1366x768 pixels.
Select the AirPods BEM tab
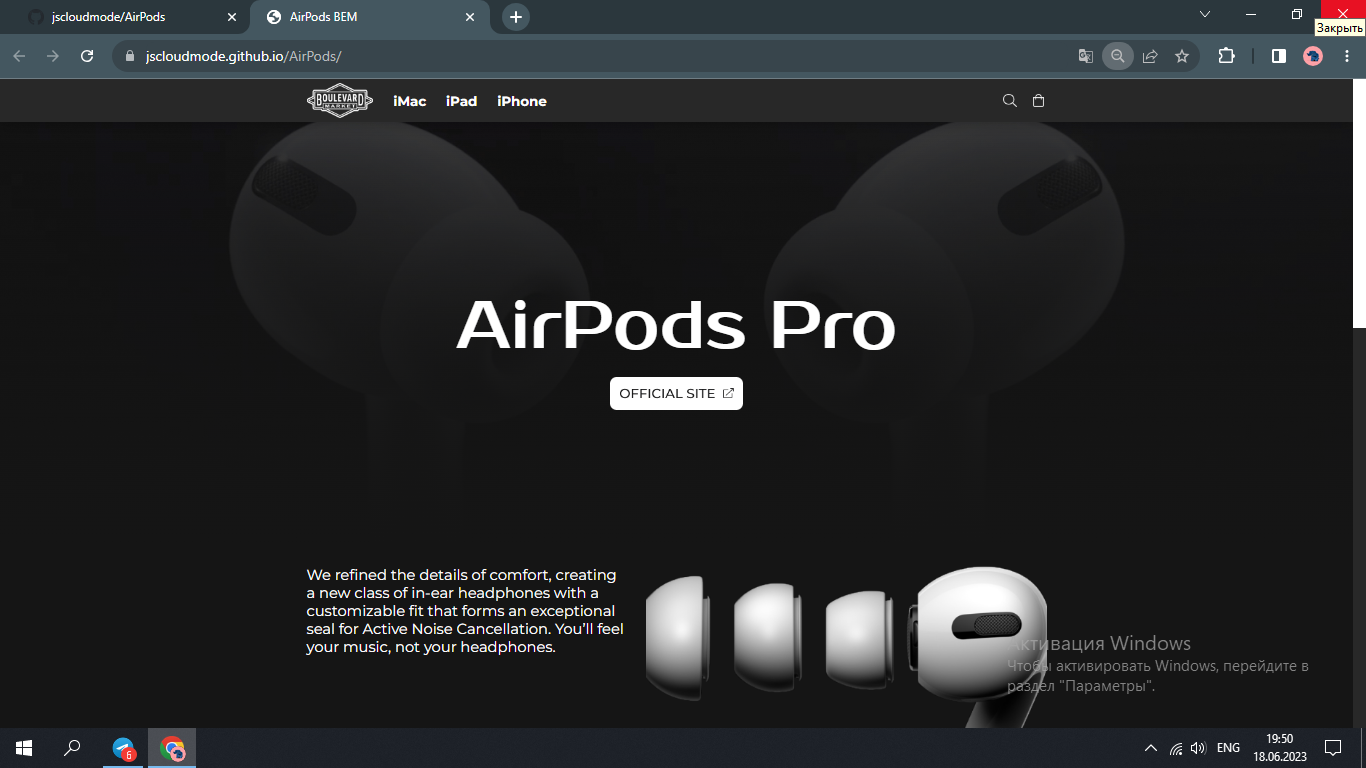(368, 17)
